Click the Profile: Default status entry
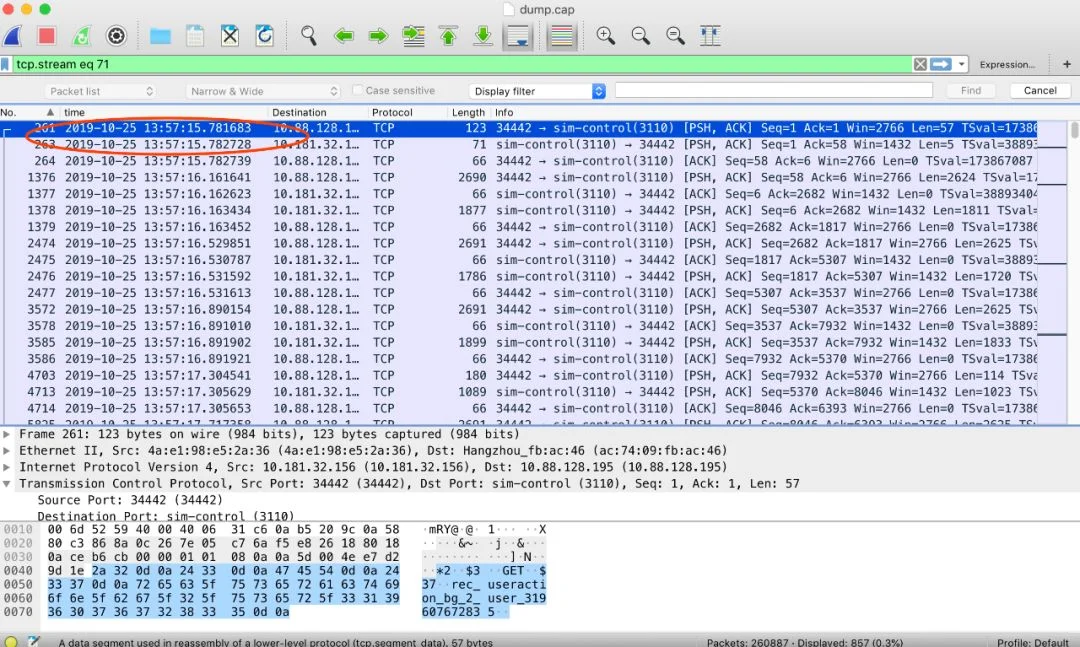The image size is (1080, 647). pos(1032,642)
